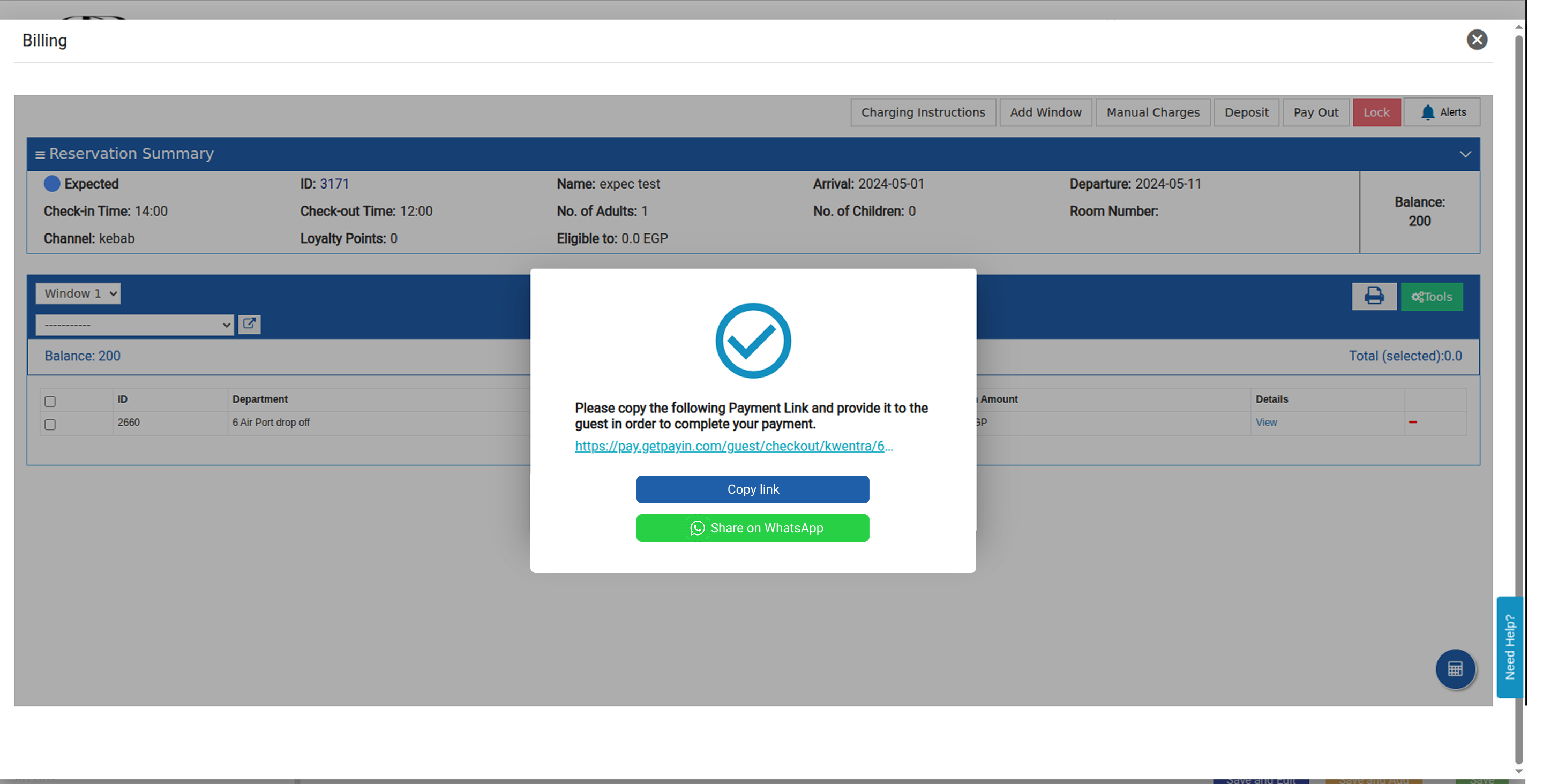Click the blue Expected status dot

[52, 183]
